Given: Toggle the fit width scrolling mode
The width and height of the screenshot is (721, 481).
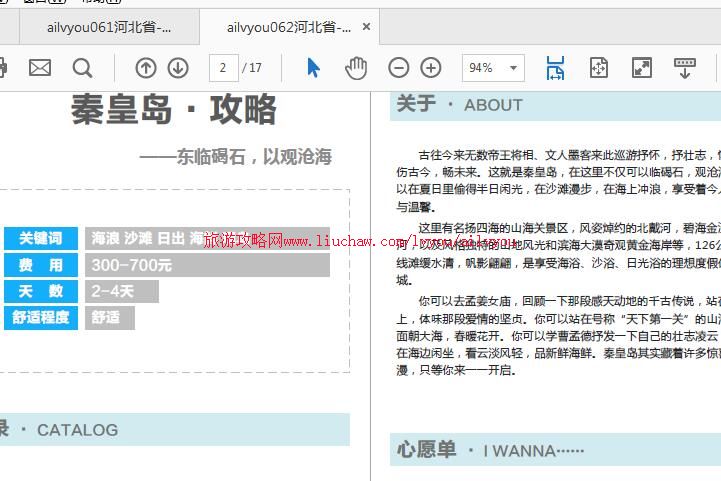Looking at the screenshot, I should [x=555, y=68].
